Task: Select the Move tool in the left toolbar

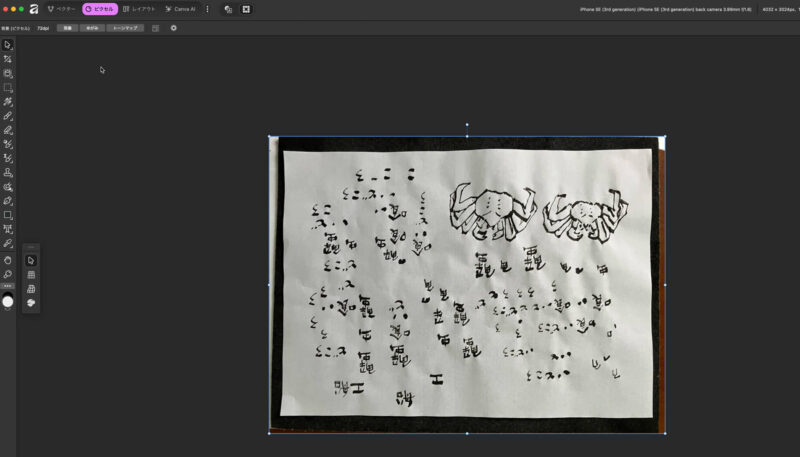Action: coord(8,45)
